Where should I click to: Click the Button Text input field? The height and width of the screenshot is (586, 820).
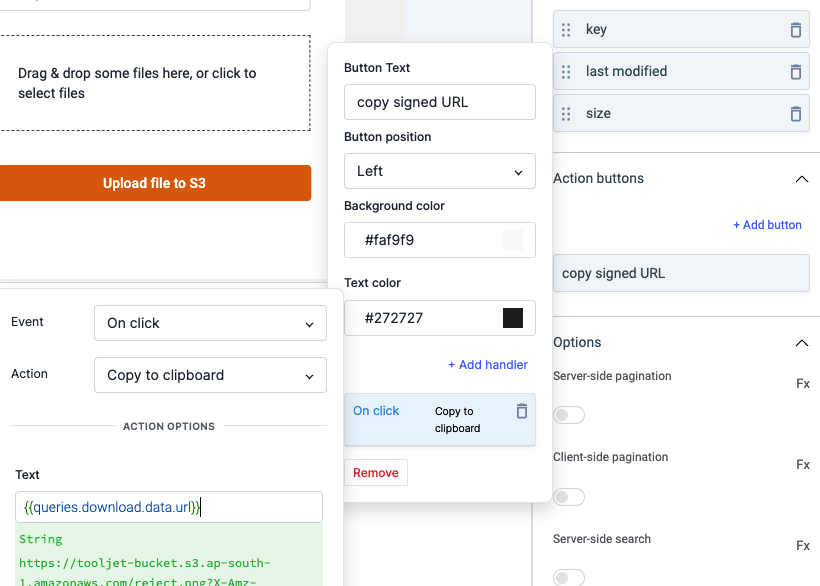pyautogui.click(x=439, y=102)
